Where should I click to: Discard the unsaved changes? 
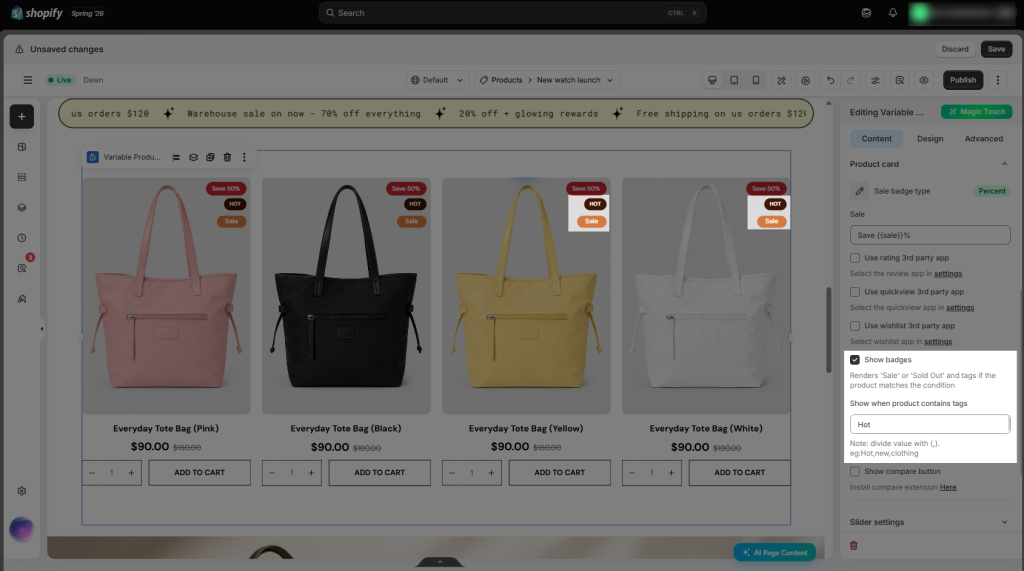point(955,49)
